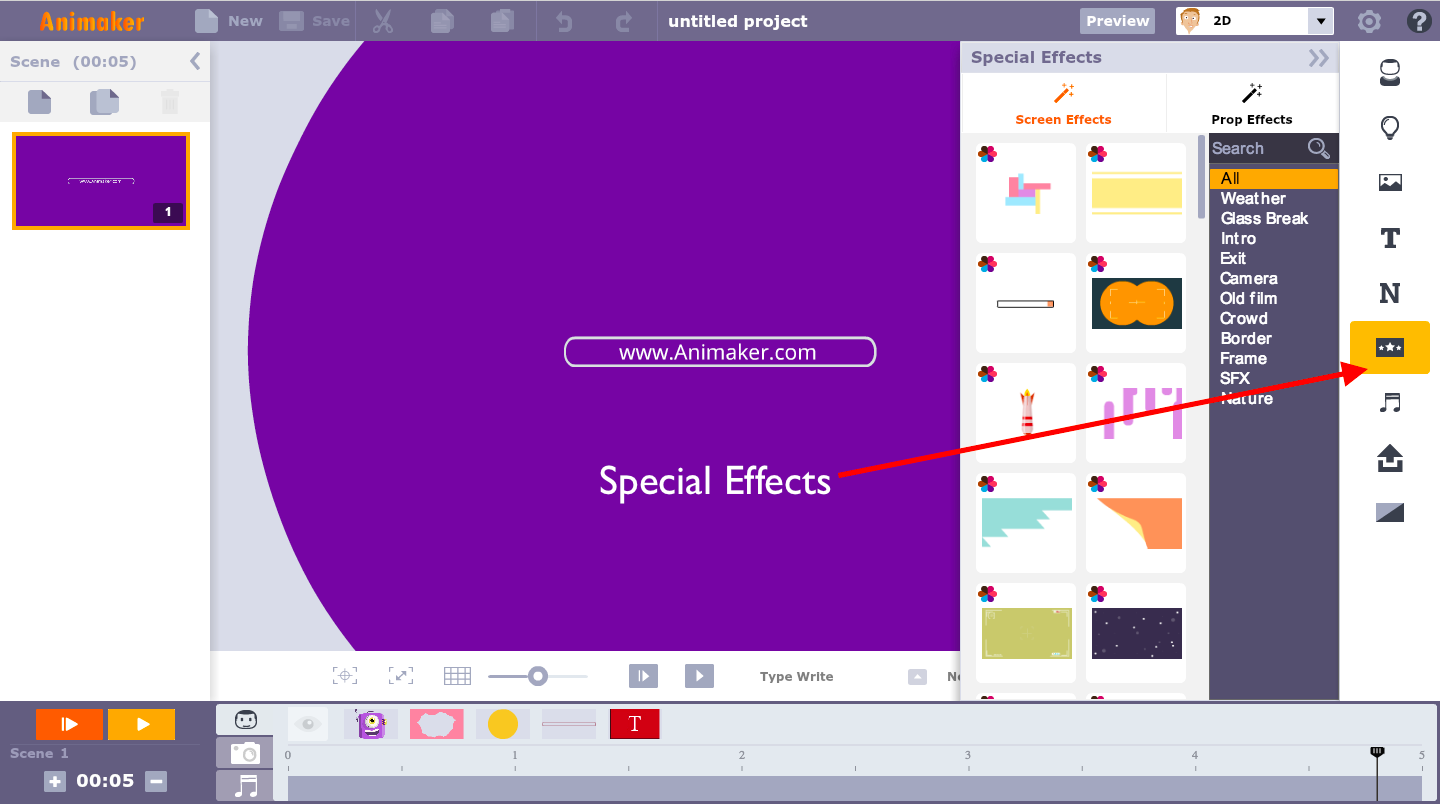Viewport: 1440px width, 804px height.
Task: Click the gray play button under the stage
Action: [699, 676]
